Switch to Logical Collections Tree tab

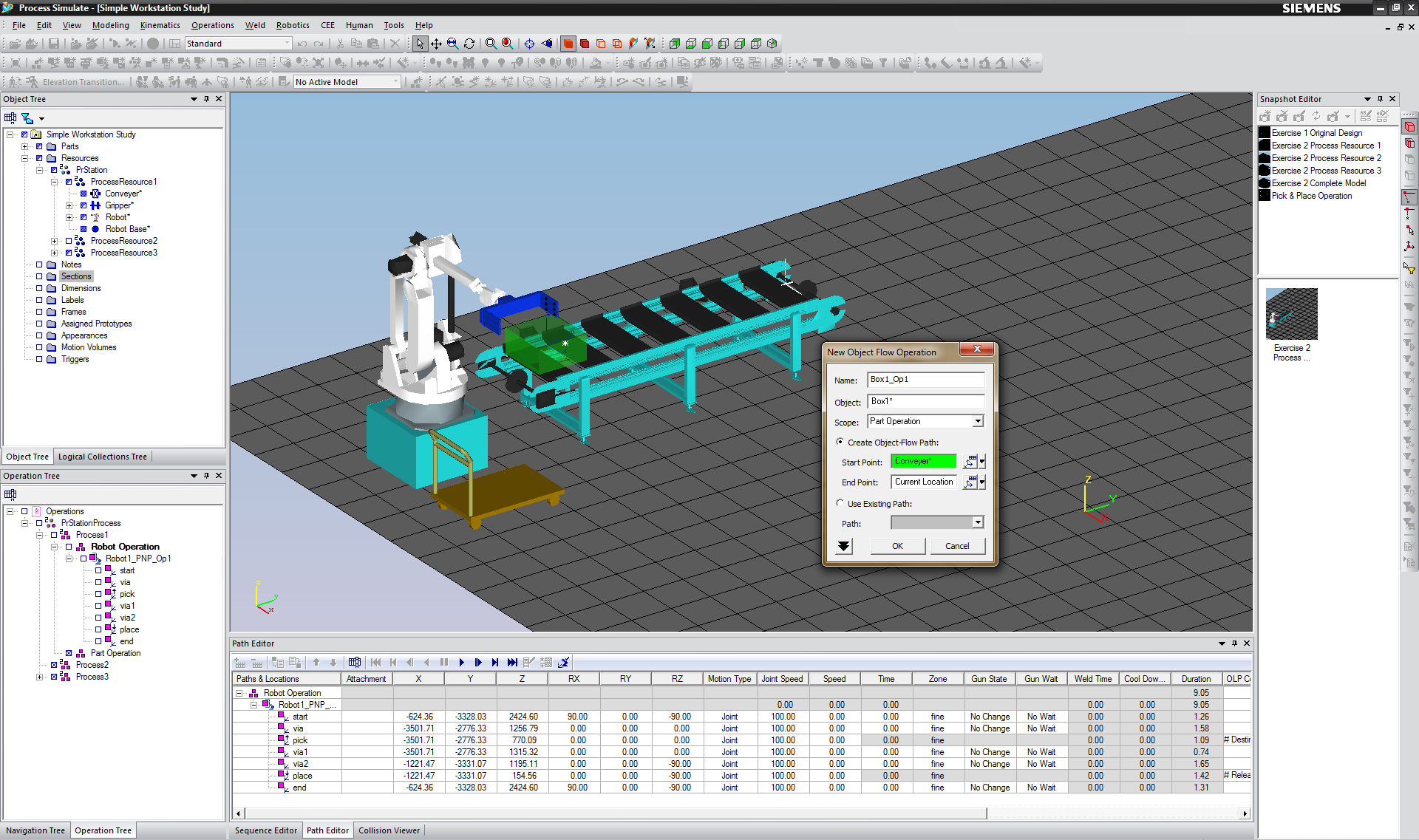[x=103, y=457]
